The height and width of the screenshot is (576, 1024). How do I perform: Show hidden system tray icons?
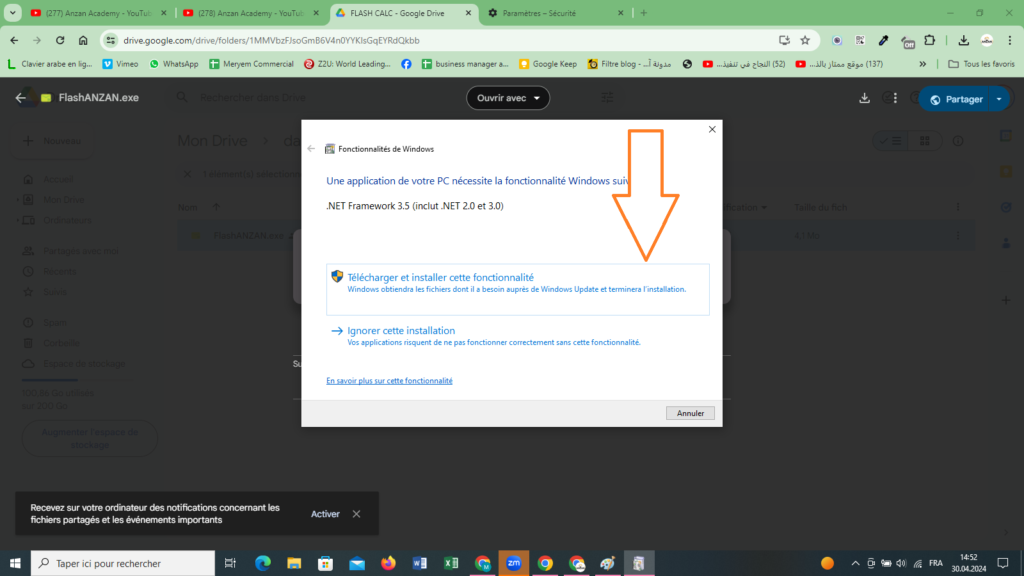coord(855,563)
